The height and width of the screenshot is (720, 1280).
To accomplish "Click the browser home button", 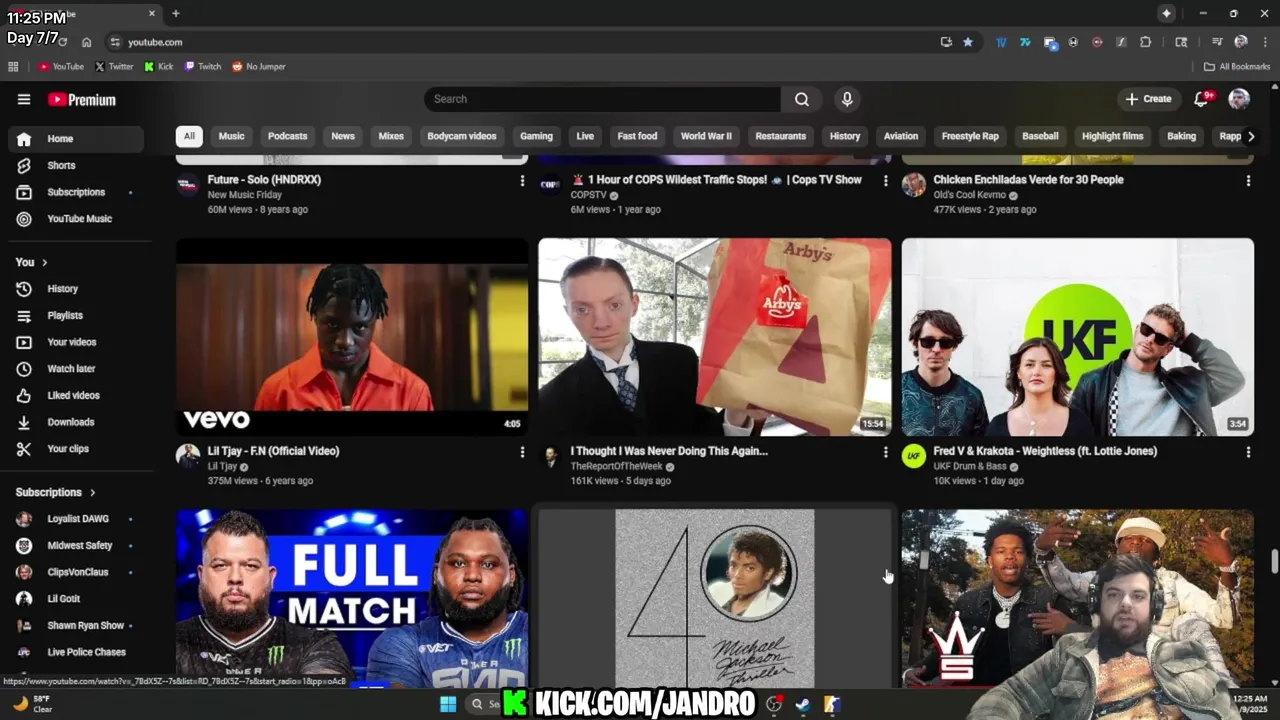I will pos(87,42).
